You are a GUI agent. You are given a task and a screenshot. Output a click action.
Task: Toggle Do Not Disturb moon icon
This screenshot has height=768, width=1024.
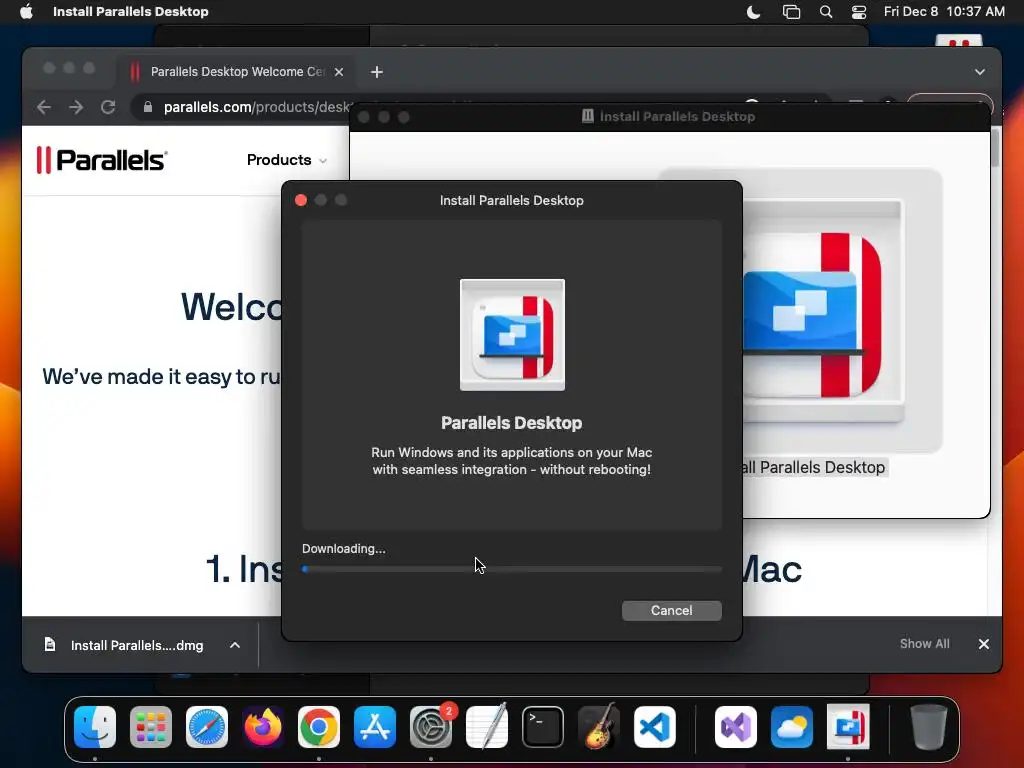[x=753, y=12]
